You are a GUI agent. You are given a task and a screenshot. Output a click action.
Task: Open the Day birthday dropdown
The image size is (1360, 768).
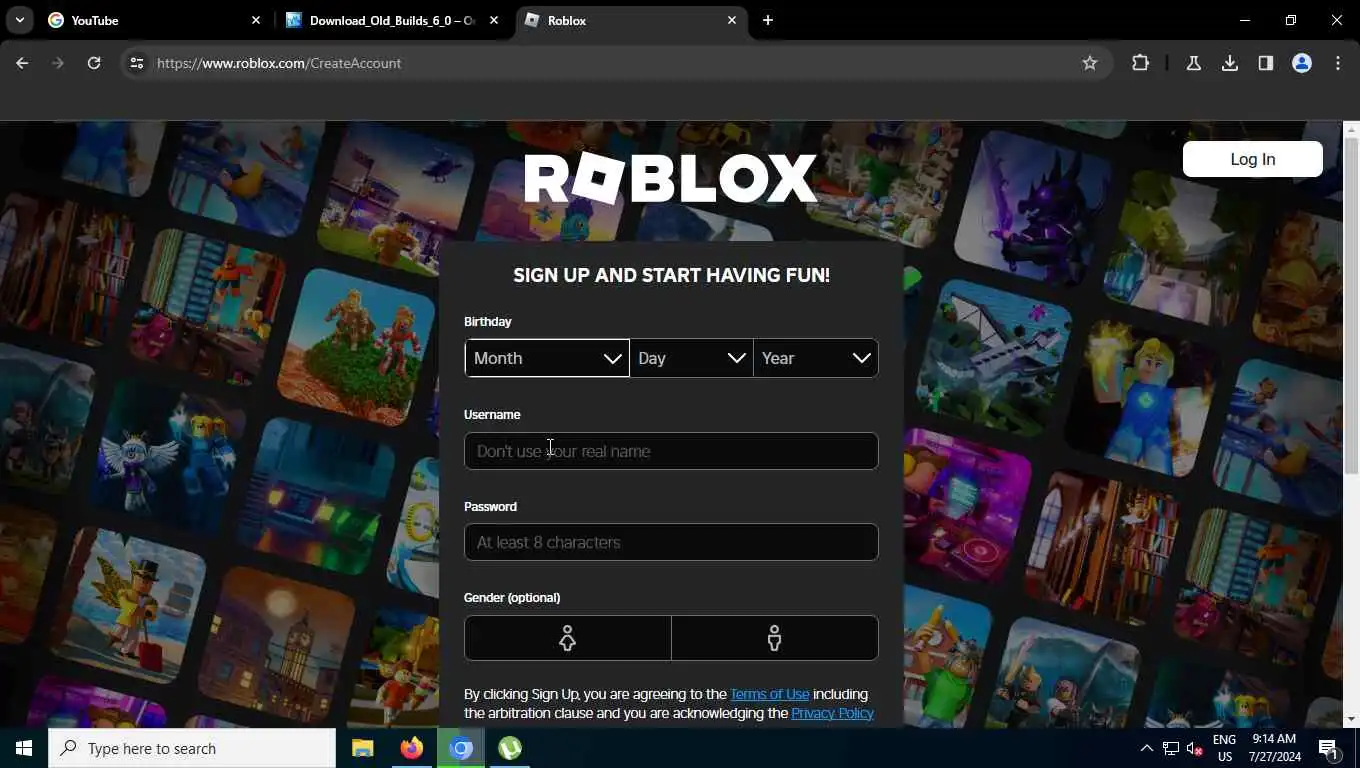point(691,358)
